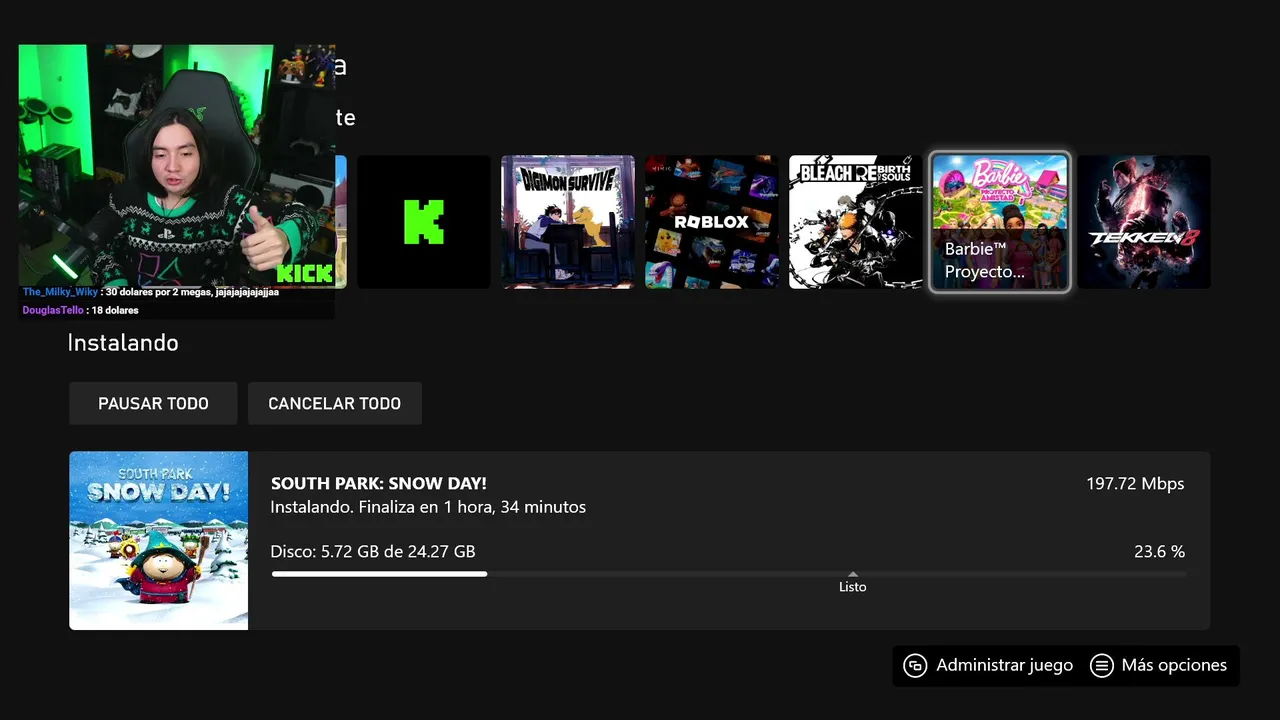This screenshot has height=720, width=1280.
Task: Choose the Administrar juego label
Action: pyautogui.click(x=1004, y=665)
